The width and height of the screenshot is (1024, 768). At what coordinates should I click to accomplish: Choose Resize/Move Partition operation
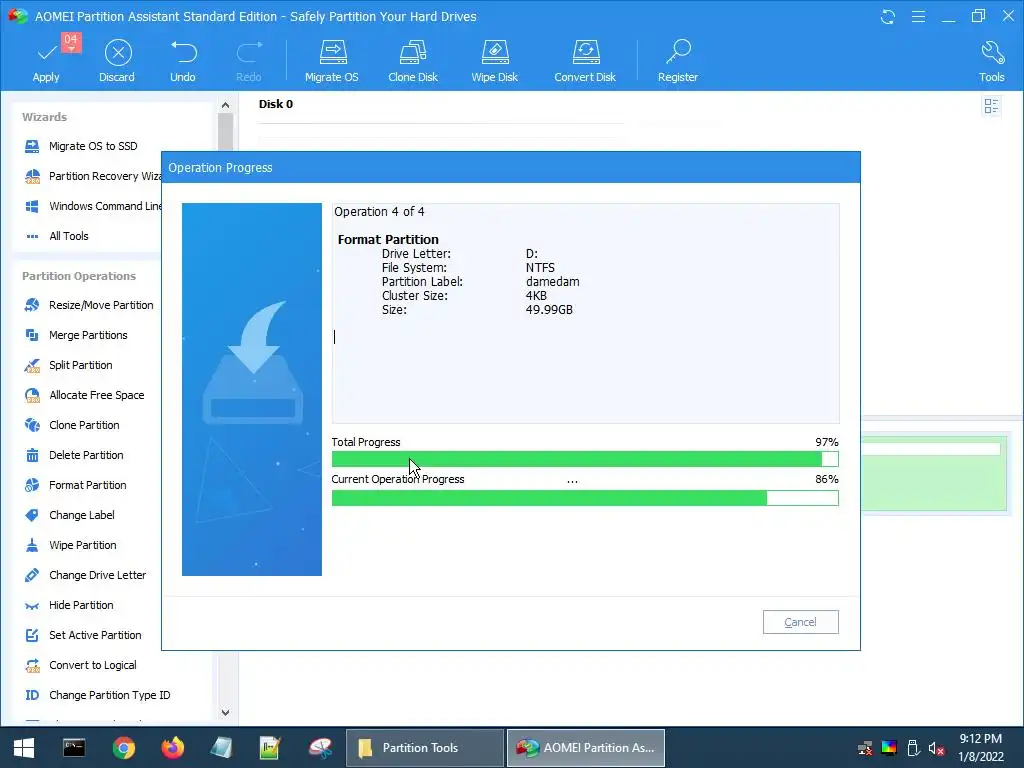[88, 305]
